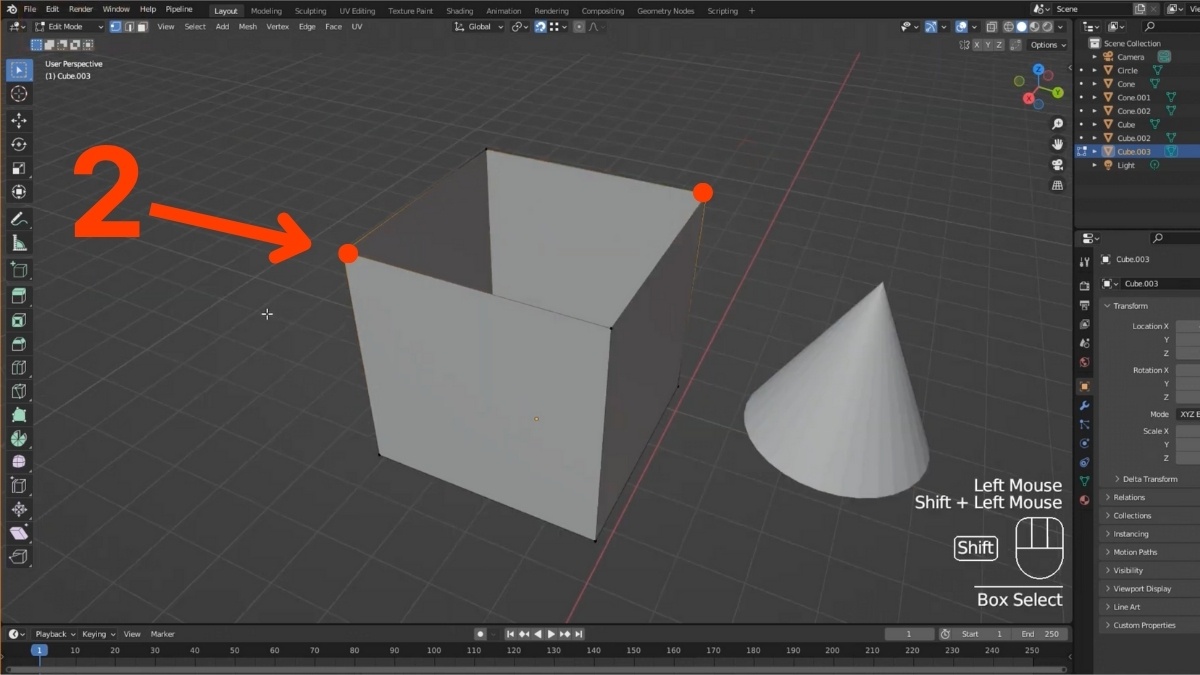
Task: Switch to wireframe viewport shading
Action: coord(1009,27)
